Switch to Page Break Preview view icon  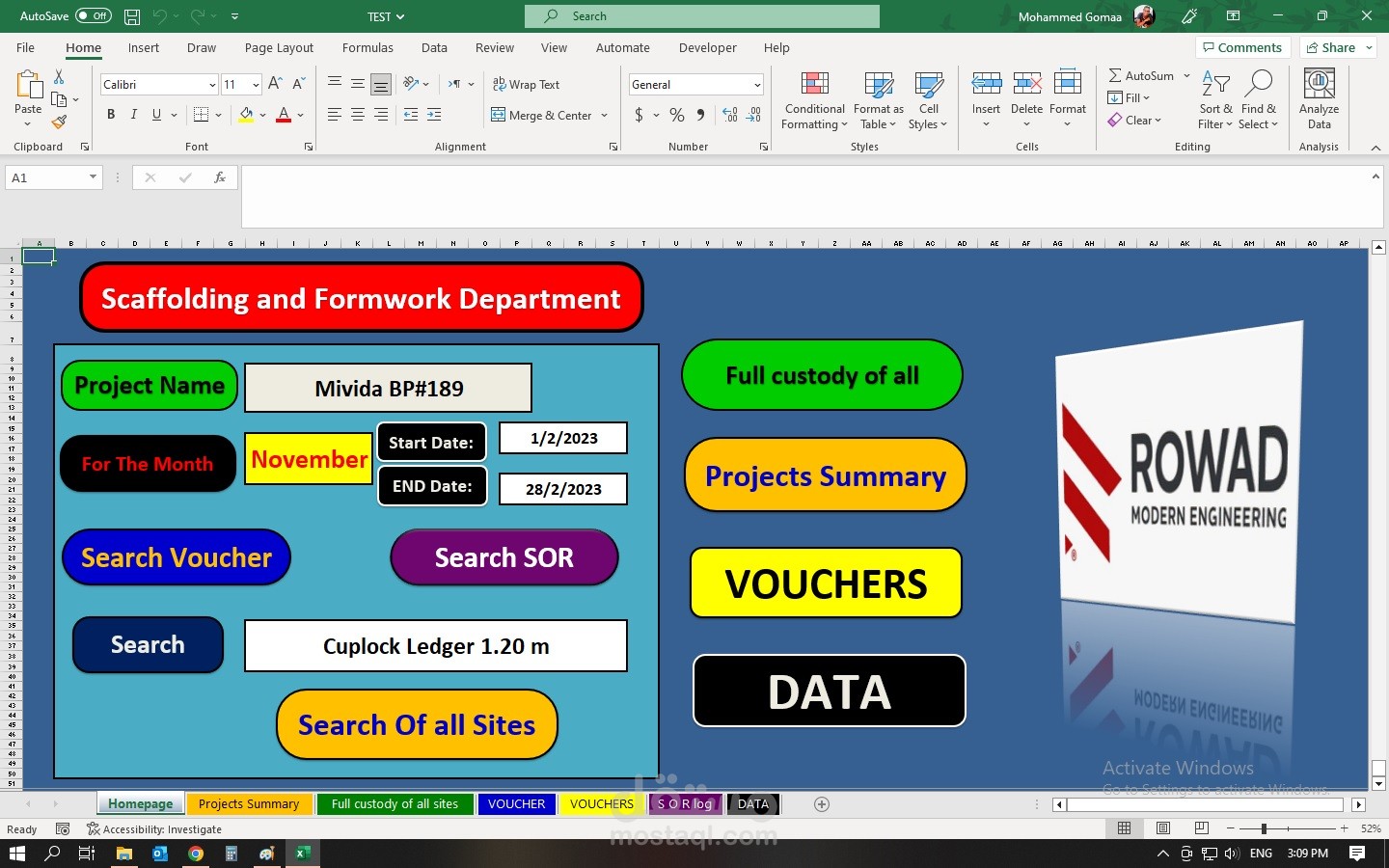pos(1201,828)
